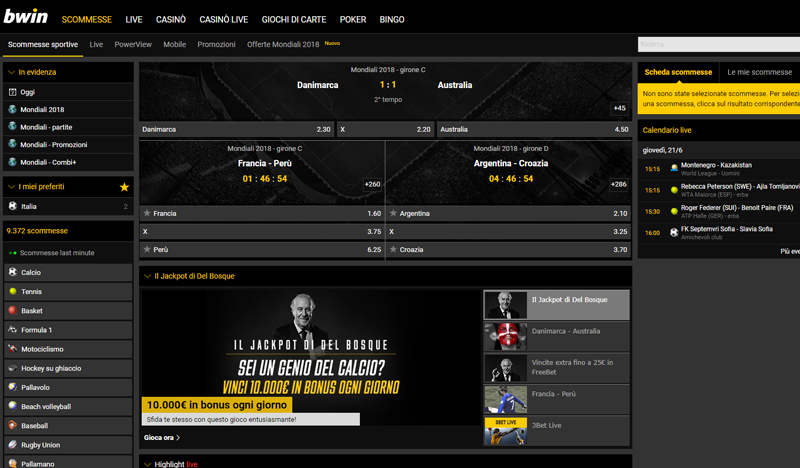Collapse the In evidenza section
This screenshot has width=800, height=468.
[10, 72]
